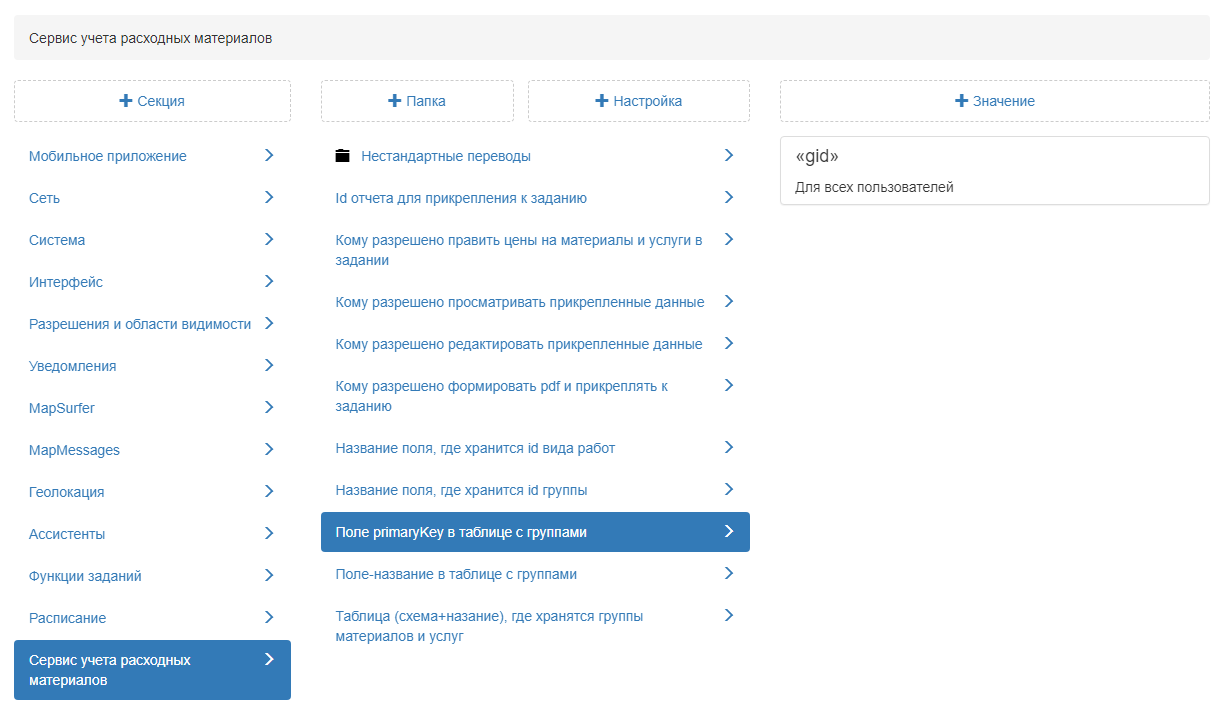
Task: Click the plus icon on Значение button
Action: tap(962, 101)
